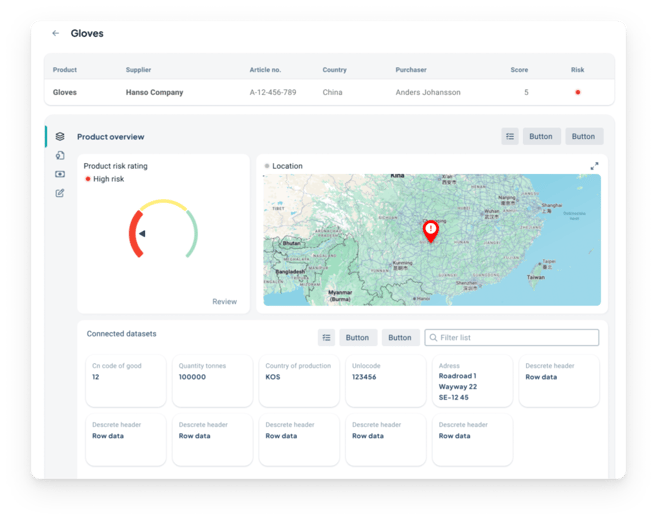Expand the Location map to fullscreen
The height and width of the screenshot is (520, 657).
point(594,166)
